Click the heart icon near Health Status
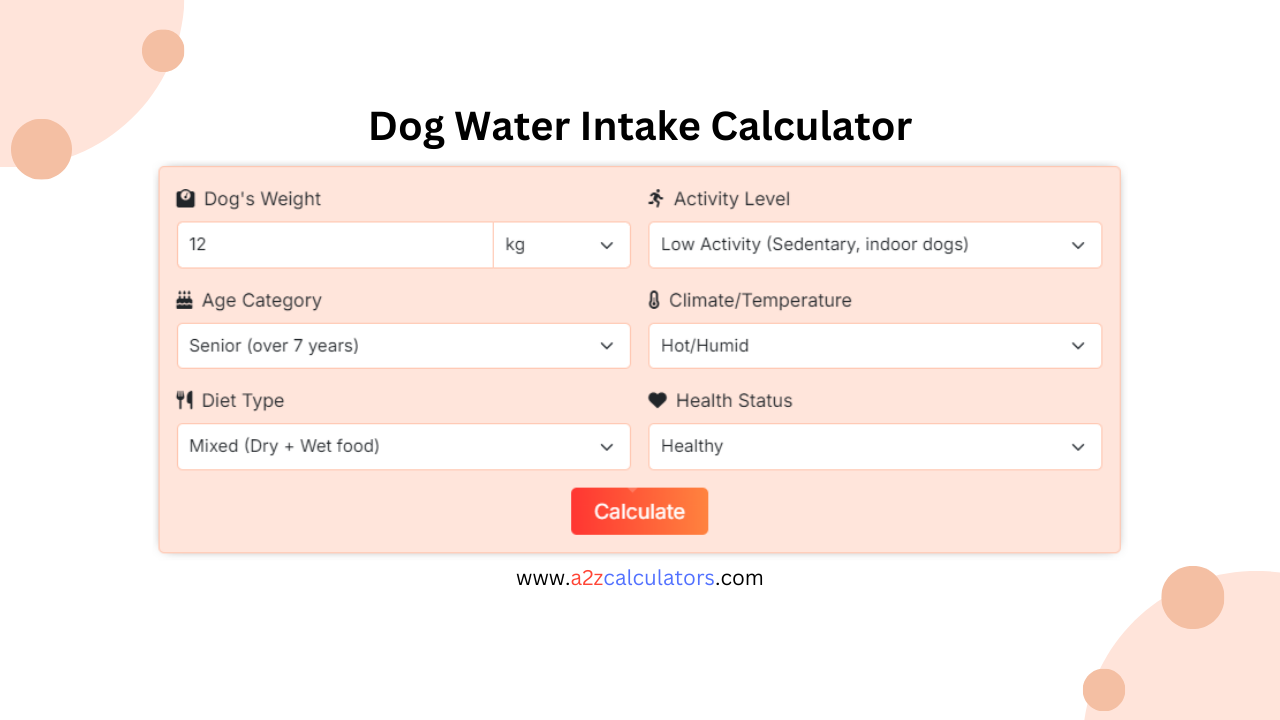The width and height of the screenshot is (1280, 720). 657,400
